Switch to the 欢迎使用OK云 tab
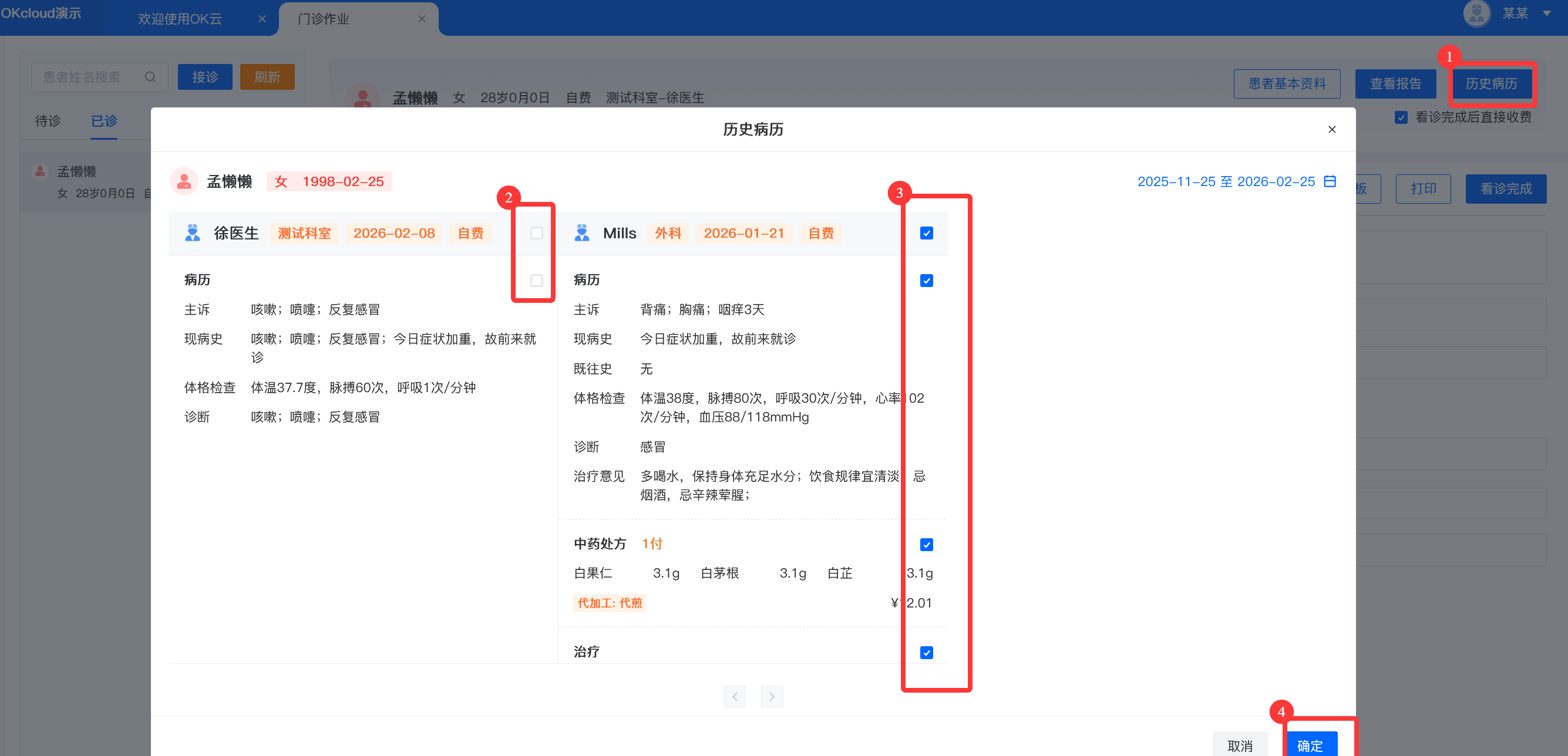 [x=180, y=19]
